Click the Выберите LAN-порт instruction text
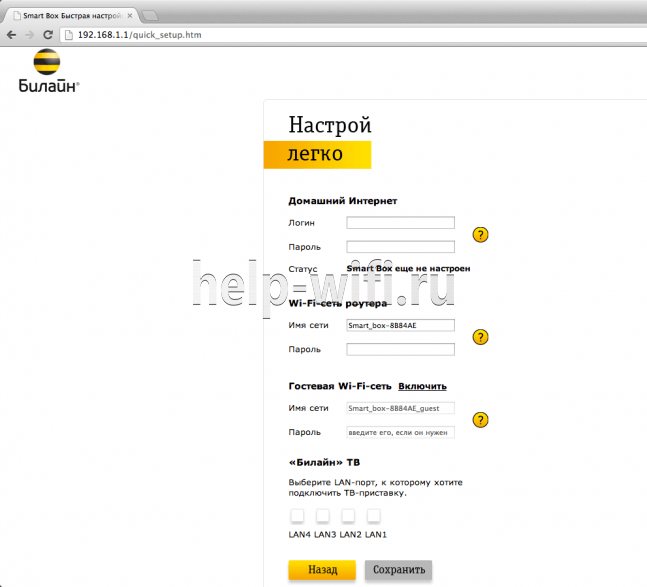This screenshot has width=647, height=587. click(x=375, y=488)
